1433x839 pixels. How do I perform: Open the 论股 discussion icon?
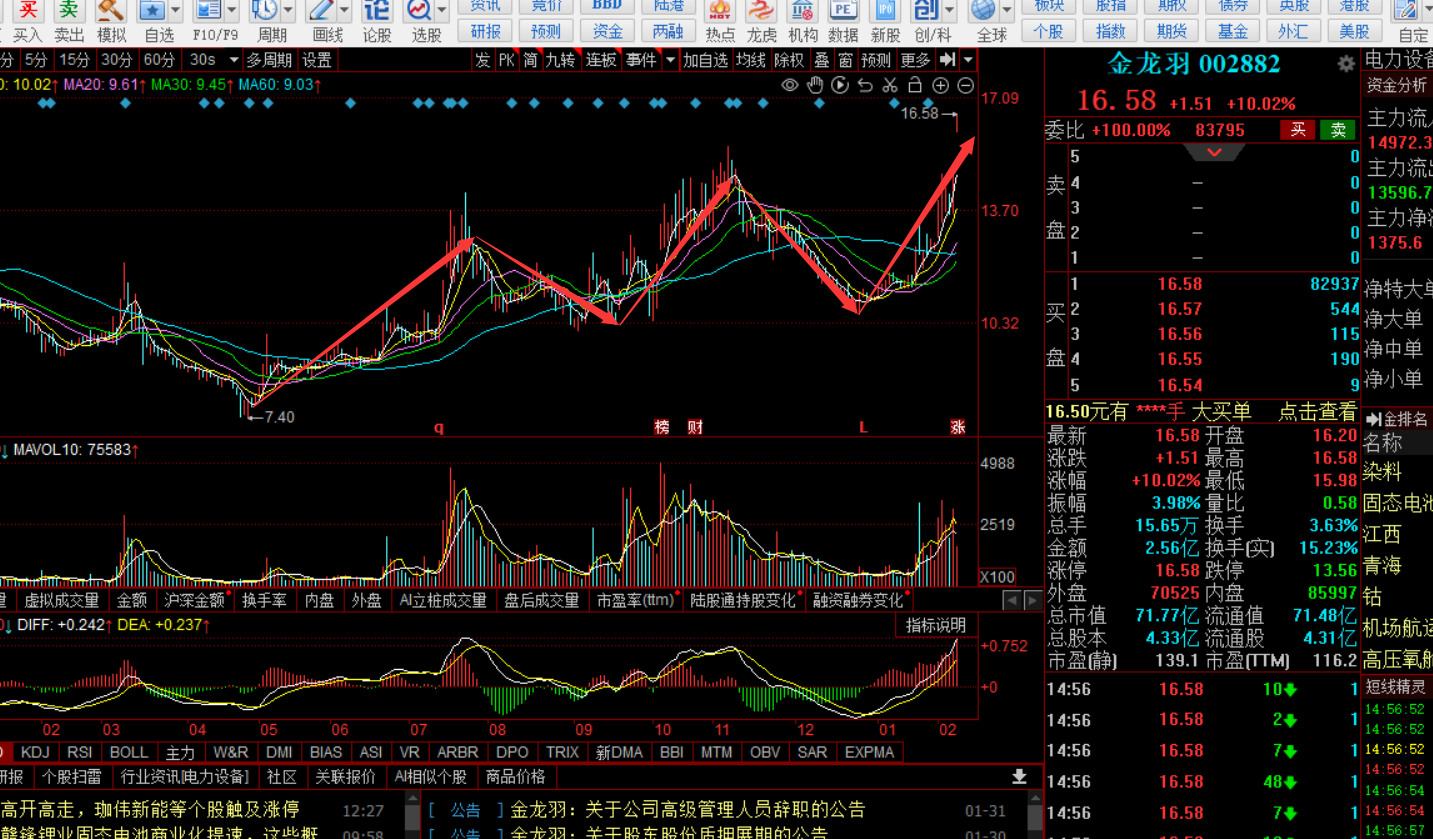(377, 11)
